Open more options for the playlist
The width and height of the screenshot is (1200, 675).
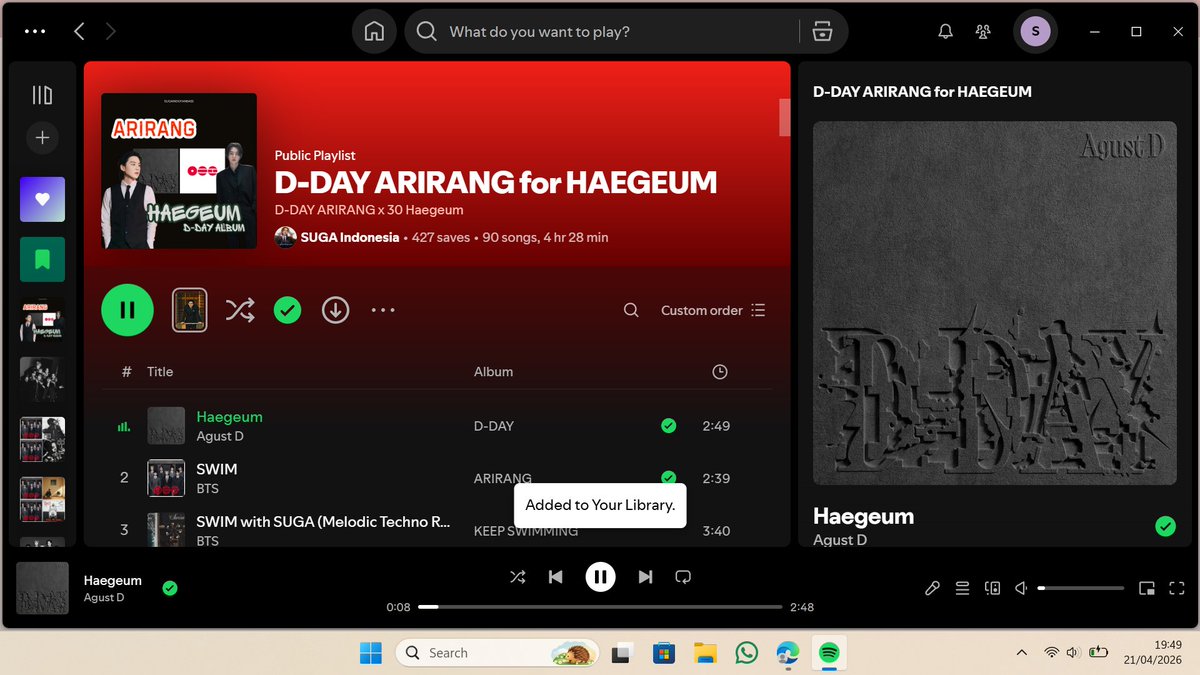(x=383, y=310)
